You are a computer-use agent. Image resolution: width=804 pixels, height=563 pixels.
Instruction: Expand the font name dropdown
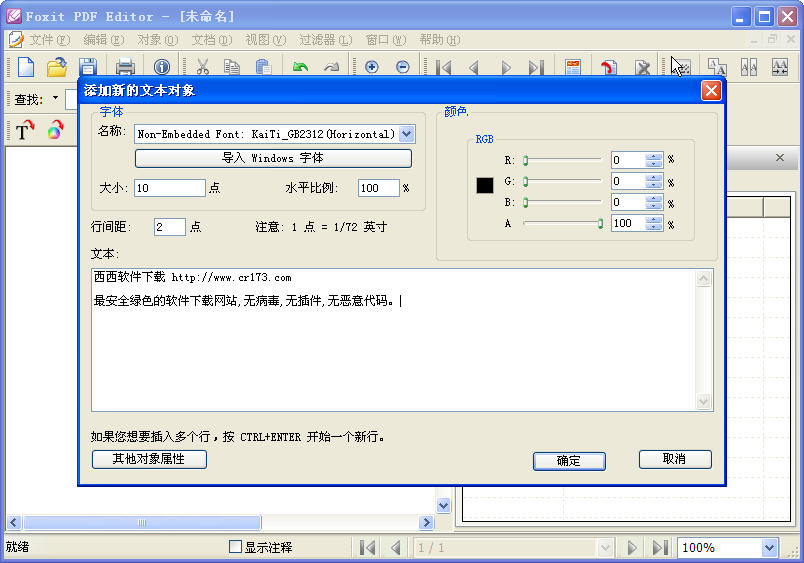[x=407, y=134]
